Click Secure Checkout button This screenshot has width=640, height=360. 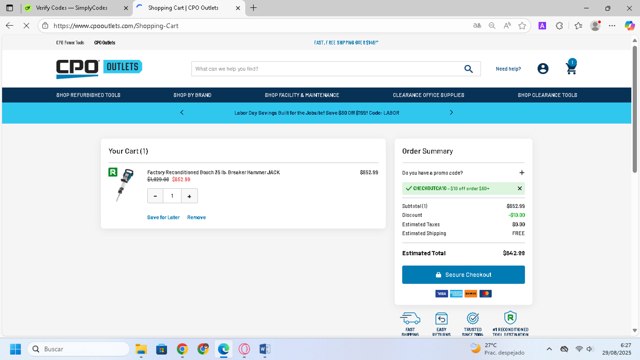(463, 275)
